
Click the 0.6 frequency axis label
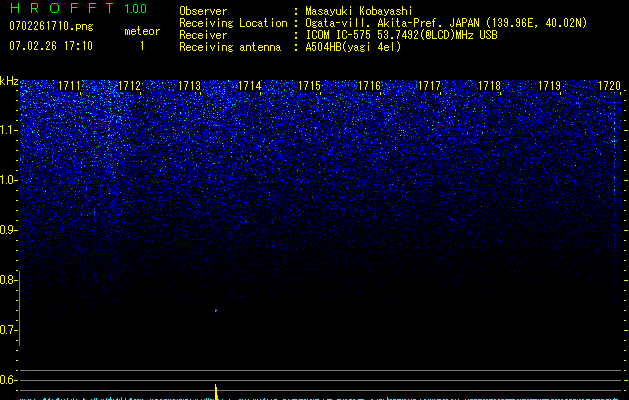click(8, 380)
